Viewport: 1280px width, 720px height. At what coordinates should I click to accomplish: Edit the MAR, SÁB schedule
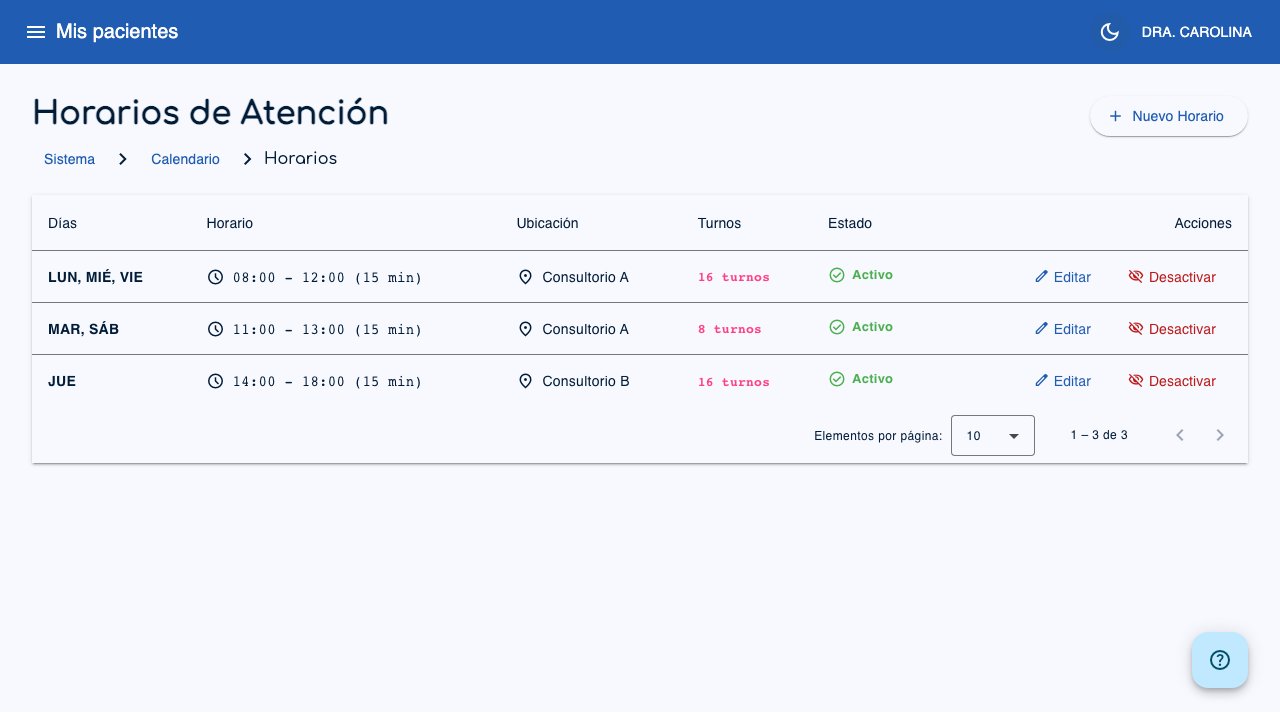click(1063, 329)
